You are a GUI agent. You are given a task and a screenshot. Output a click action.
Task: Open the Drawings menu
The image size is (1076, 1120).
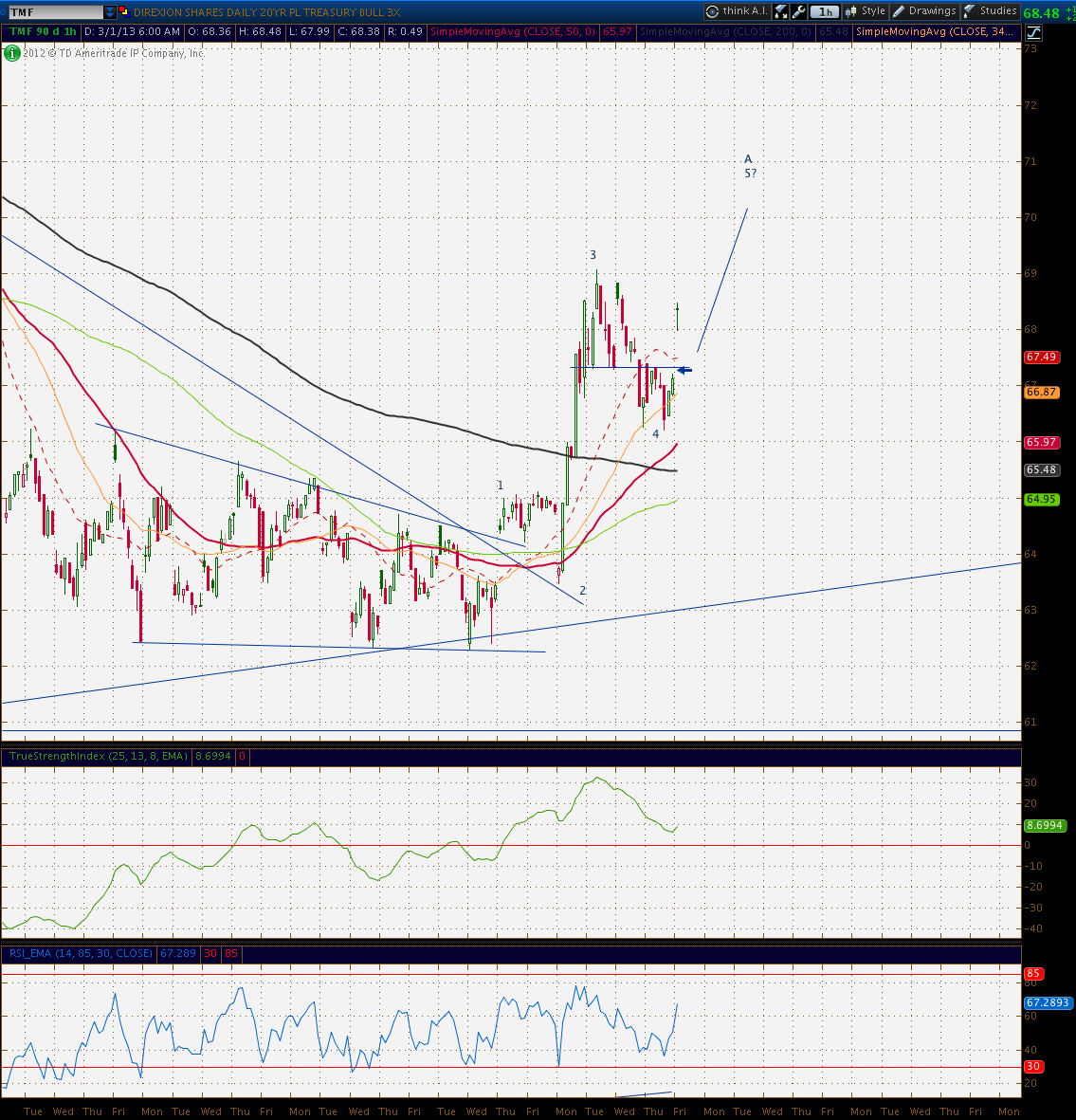click(924, 11)
